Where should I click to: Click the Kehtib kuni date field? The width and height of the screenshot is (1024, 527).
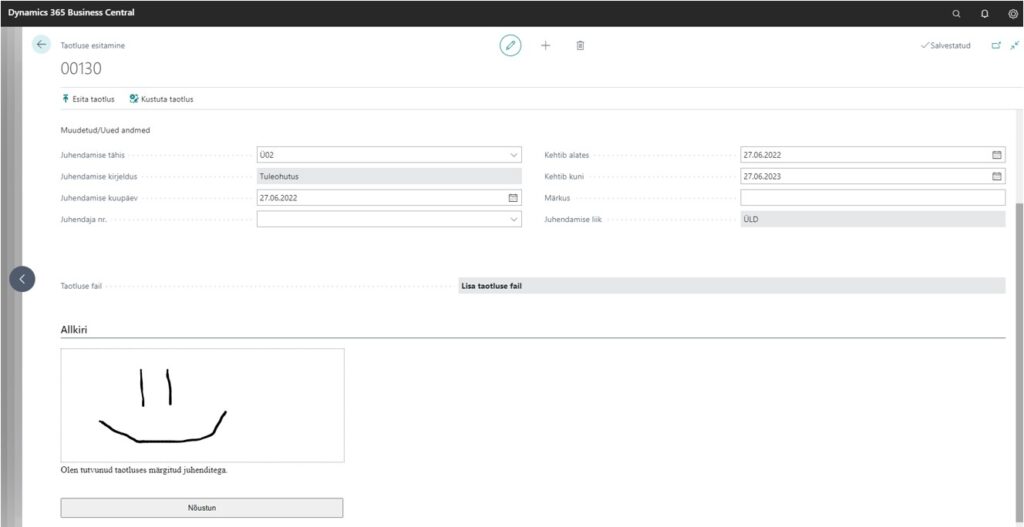pyautogui.click(x=872, y=176)
